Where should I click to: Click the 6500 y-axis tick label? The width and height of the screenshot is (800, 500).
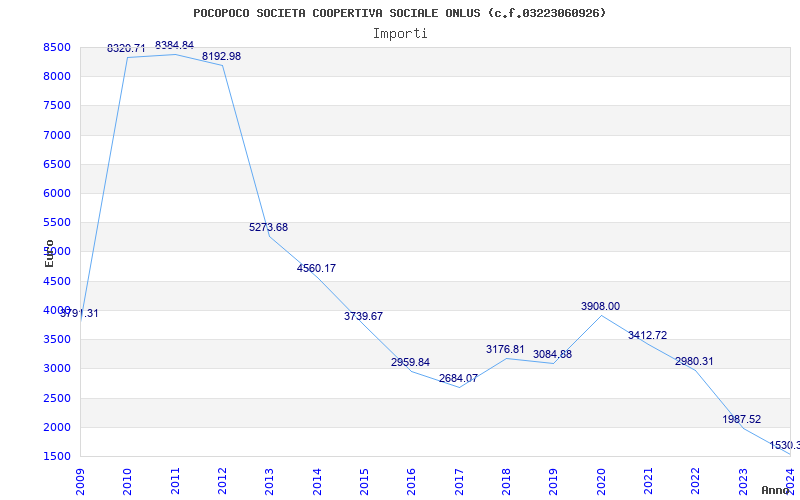57,164
